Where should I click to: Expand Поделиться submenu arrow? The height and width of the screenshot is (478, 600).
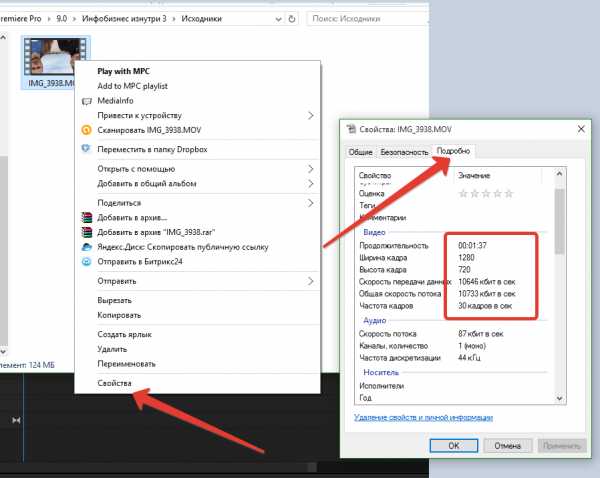tap(311, 203)
